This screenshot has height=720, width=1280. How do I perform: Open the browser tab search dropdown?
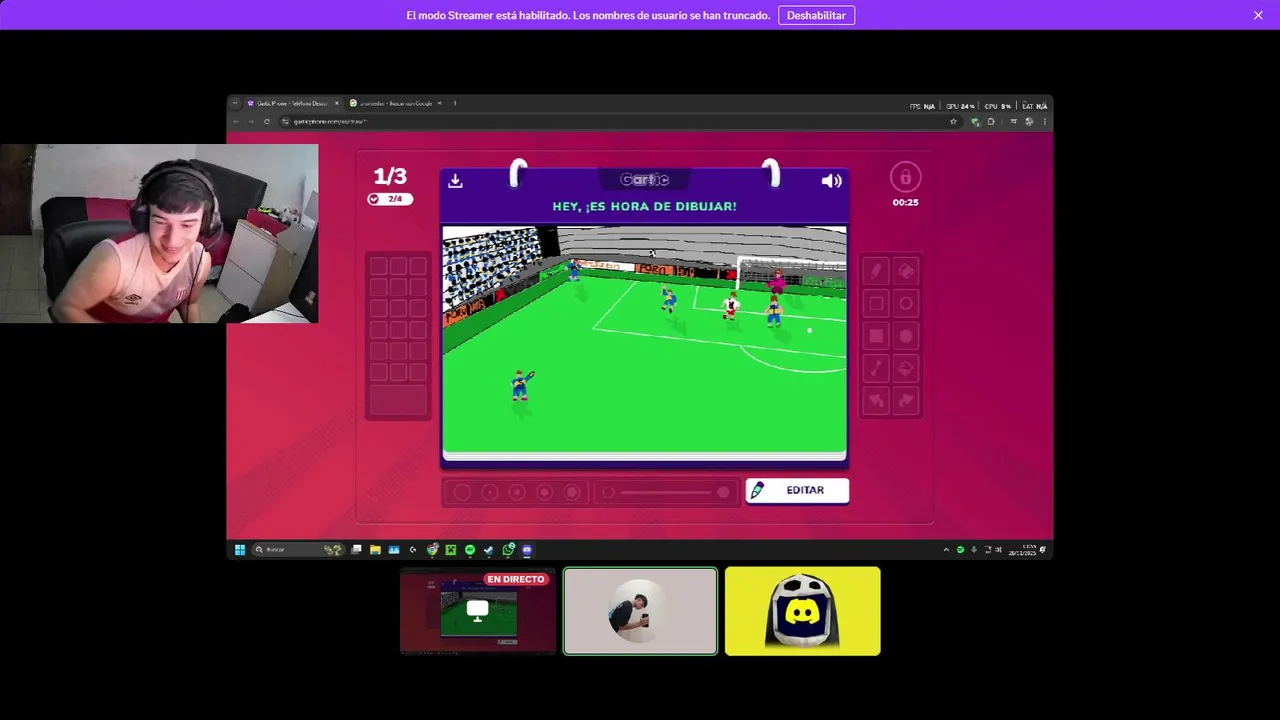pyautogui.click(x=234, y=103)
